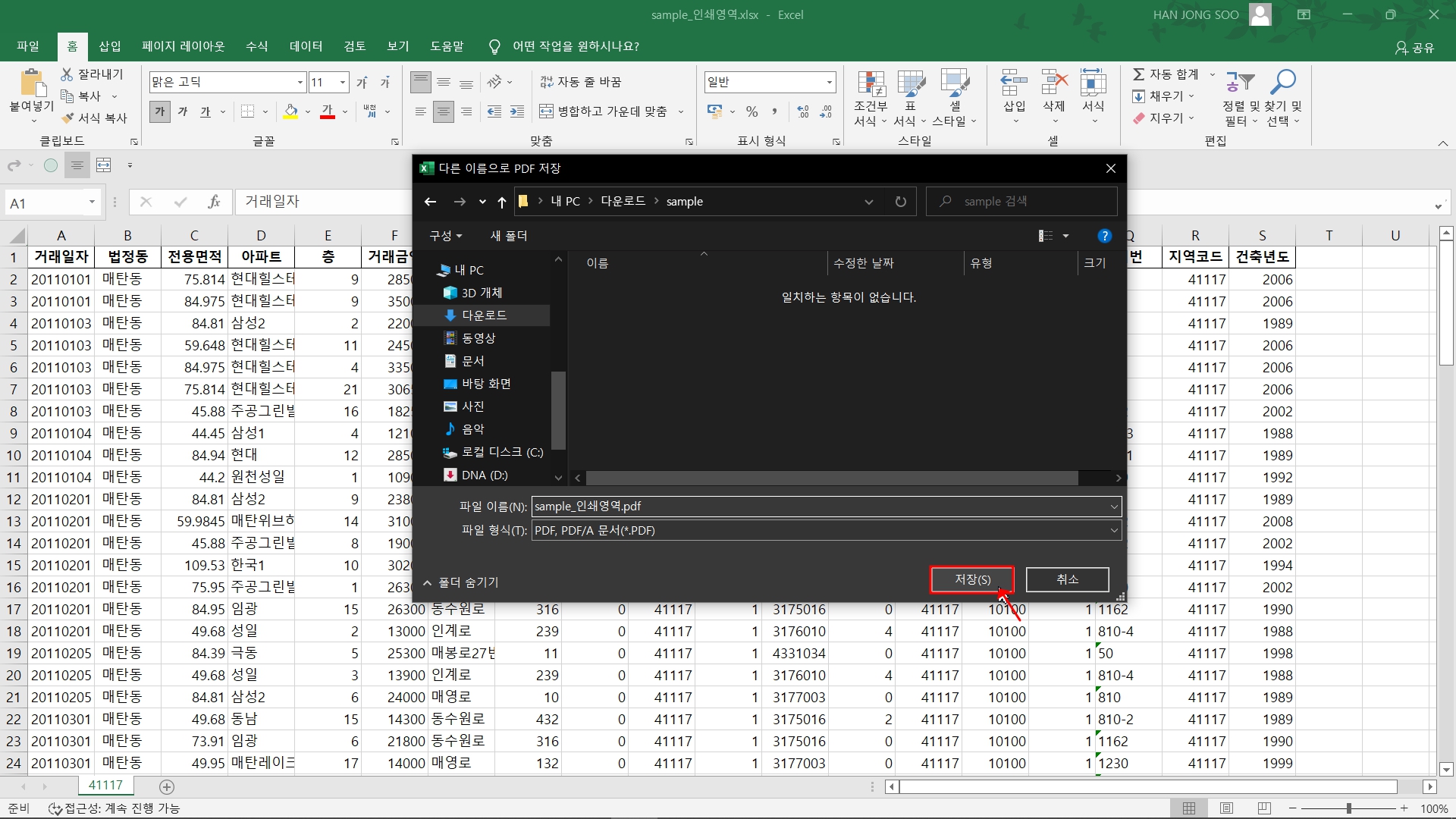The image size is (1456, 819).
Task: Toggle Wrap Text option
Action: tap(581, 82)
